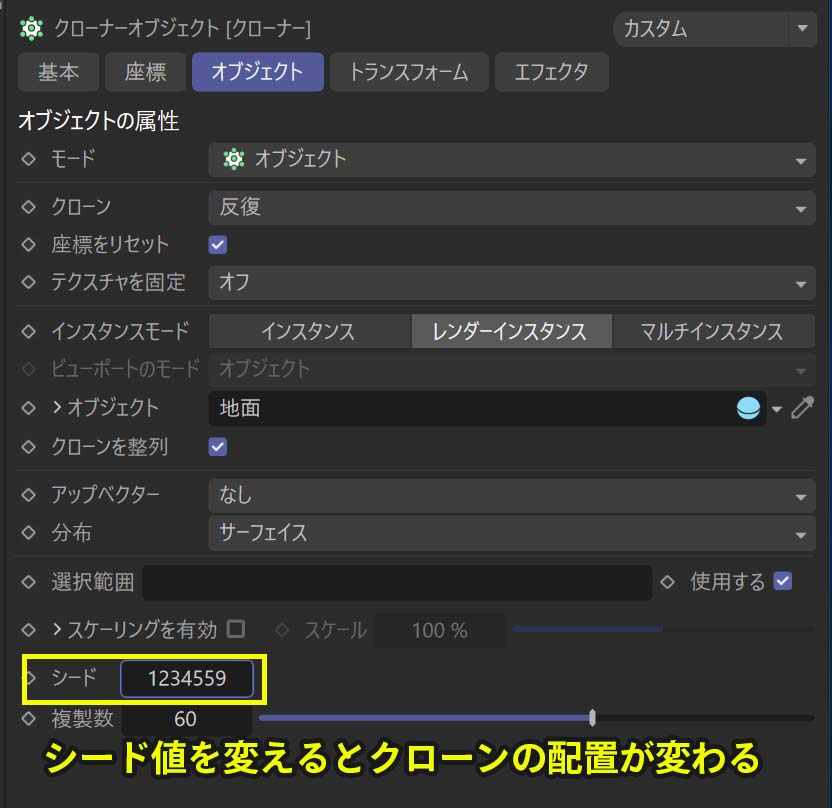
Task: Click the green cloner icon in モード dropdown
Action: click(233, 159)
